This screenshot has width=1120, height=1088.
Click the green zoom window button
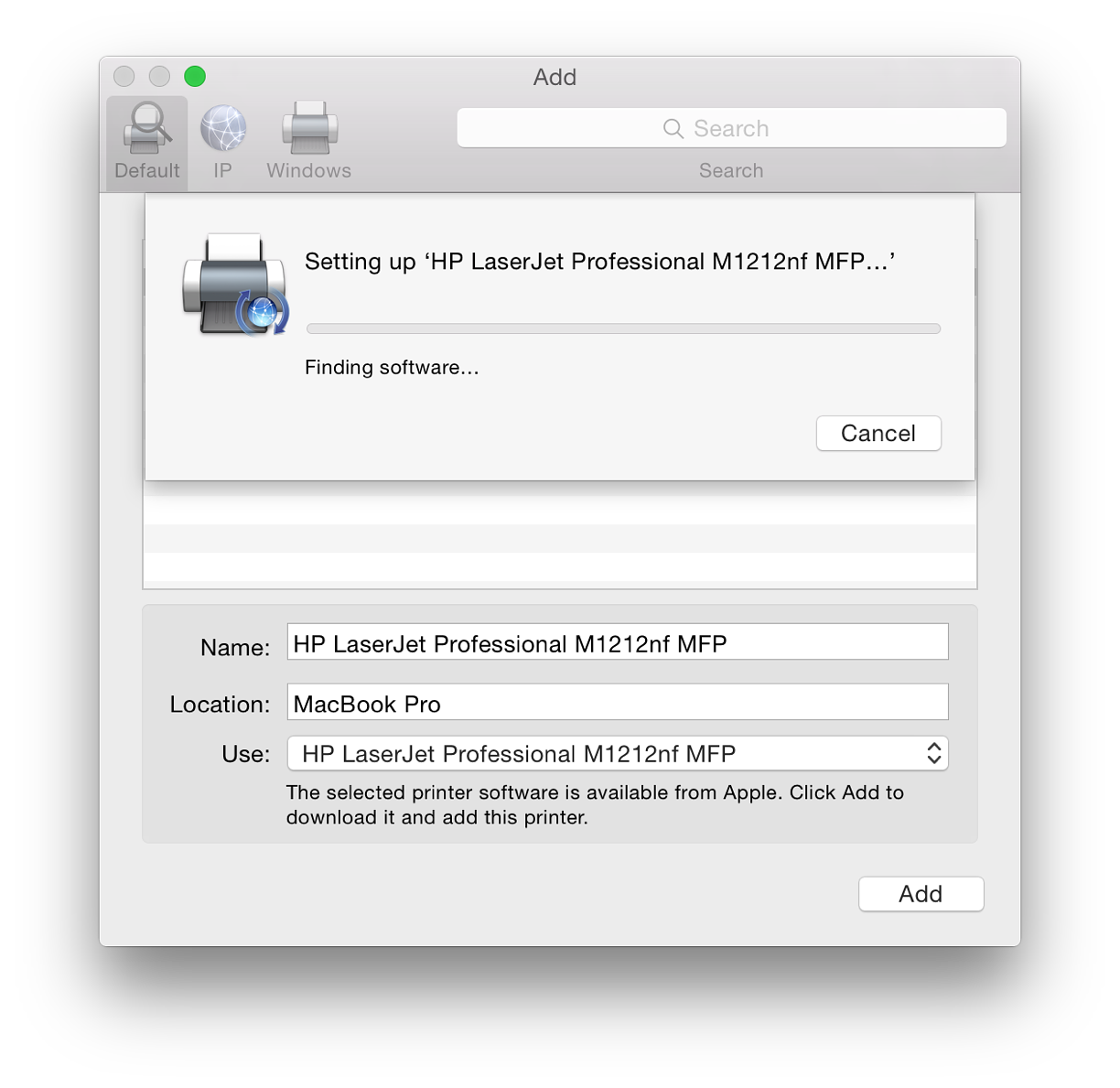tap(195, 76)
